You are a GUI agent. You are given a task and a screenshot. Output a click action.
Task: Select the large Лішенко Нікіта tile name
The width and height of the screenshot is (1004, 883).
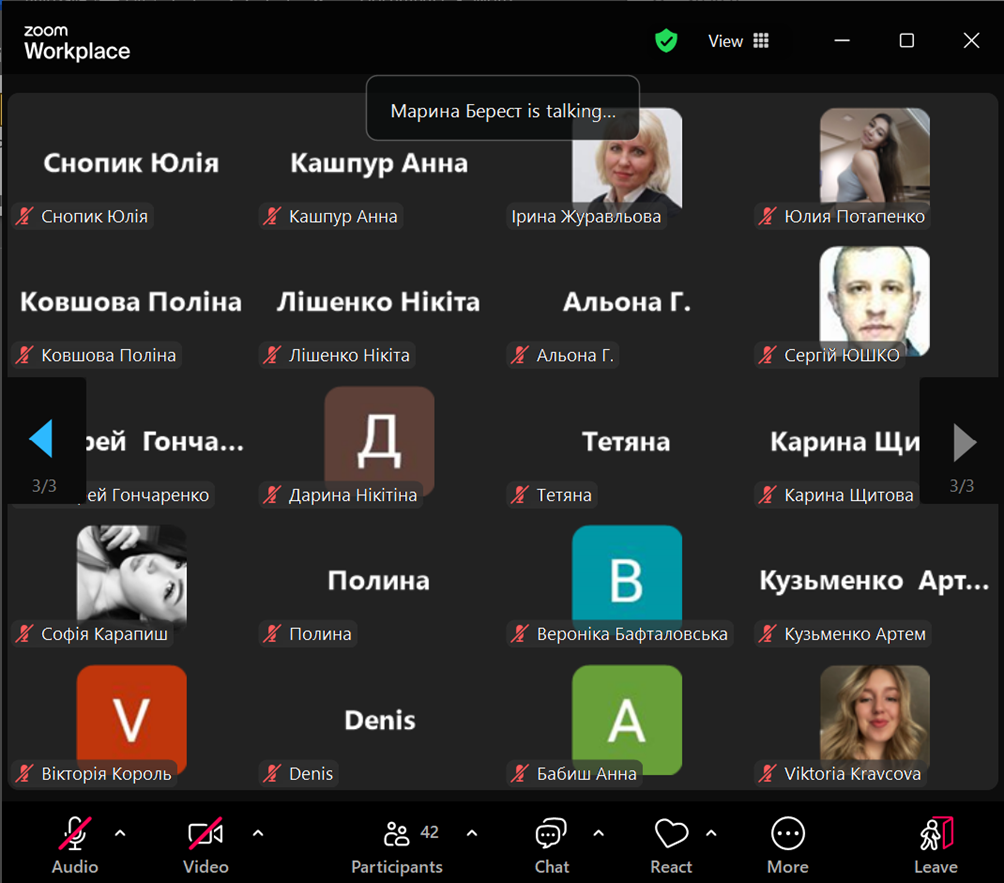378,302
